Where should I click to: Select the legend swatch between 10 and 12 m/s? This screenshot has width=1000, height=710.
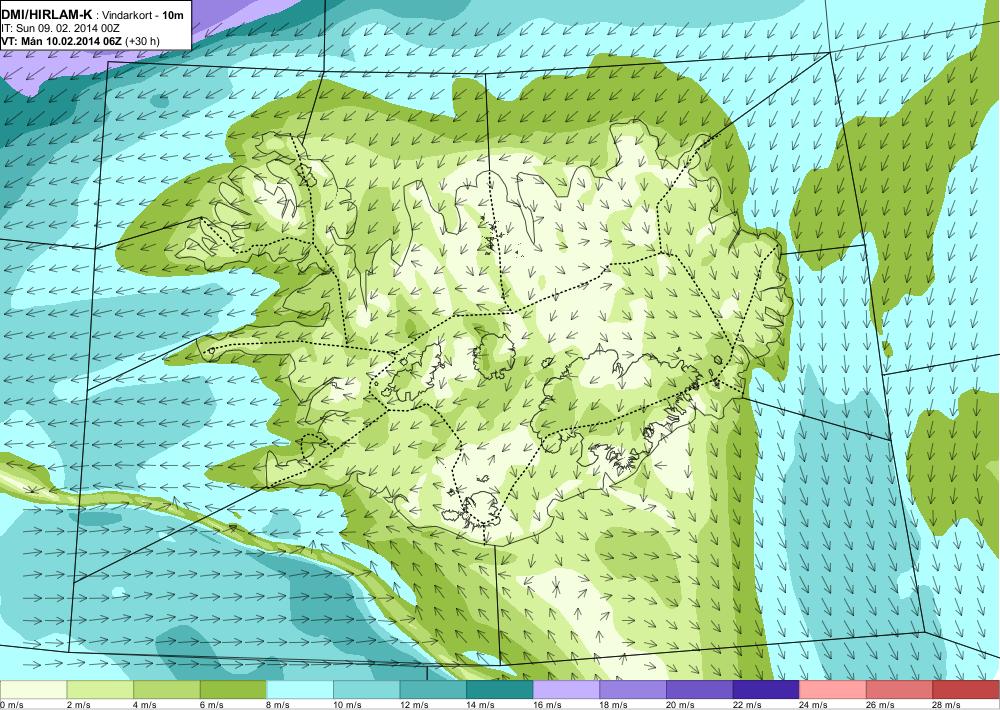pyautogui.click(x=366, y=690)
